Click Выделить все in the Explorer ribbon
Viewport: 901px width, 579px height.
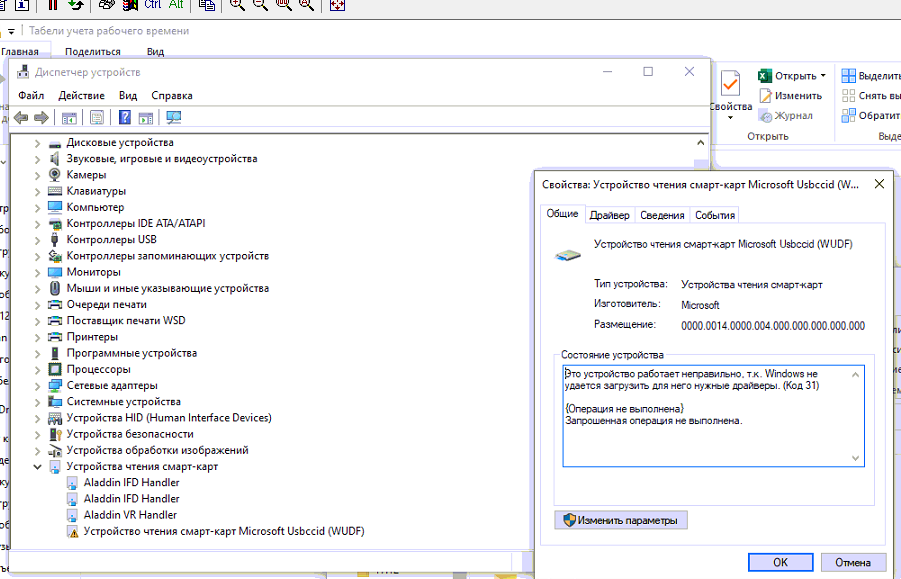tap(871, 76)
